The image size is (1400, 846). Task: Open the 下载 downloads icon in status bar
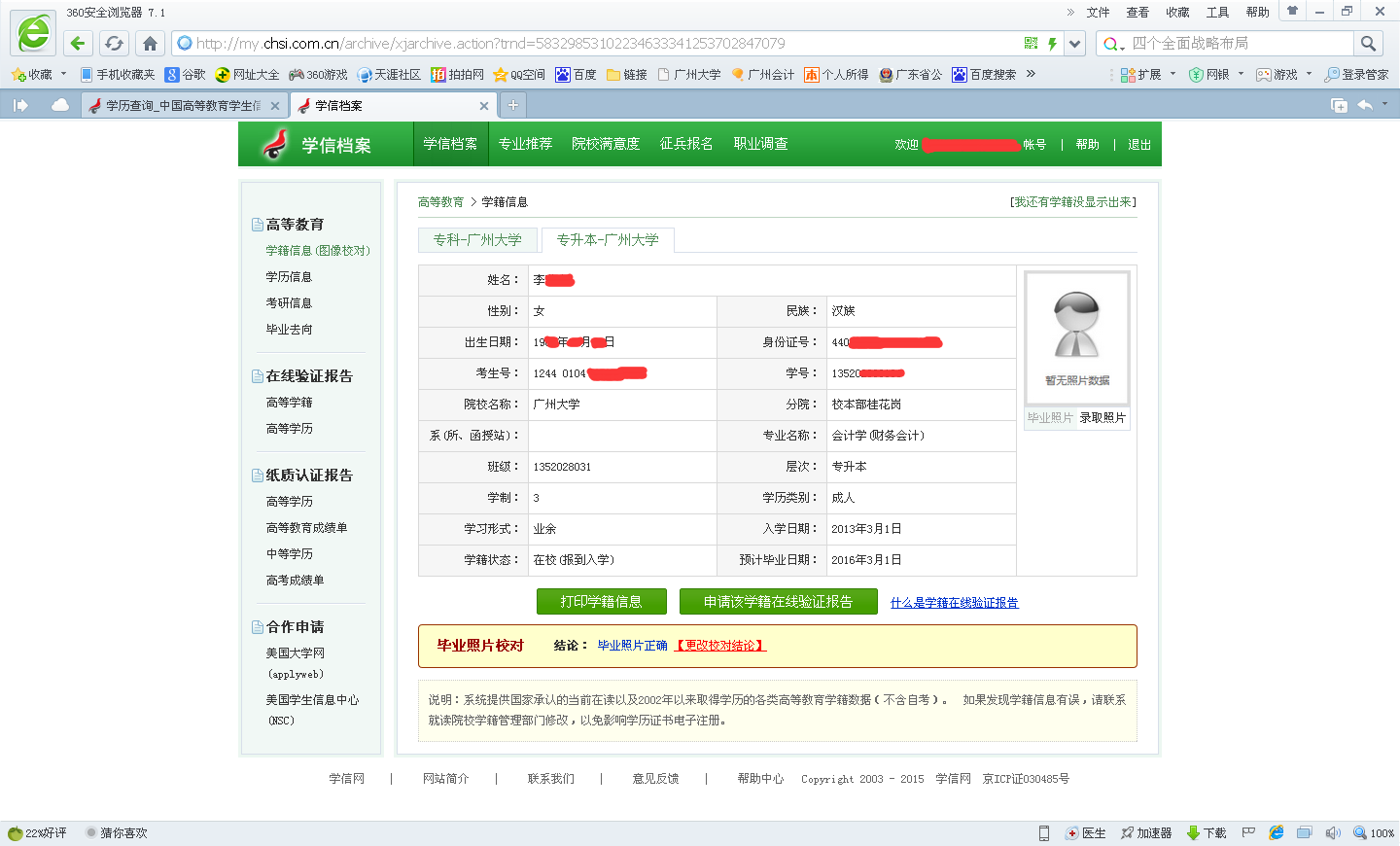pyautogui.click(x=1207, y=833)
